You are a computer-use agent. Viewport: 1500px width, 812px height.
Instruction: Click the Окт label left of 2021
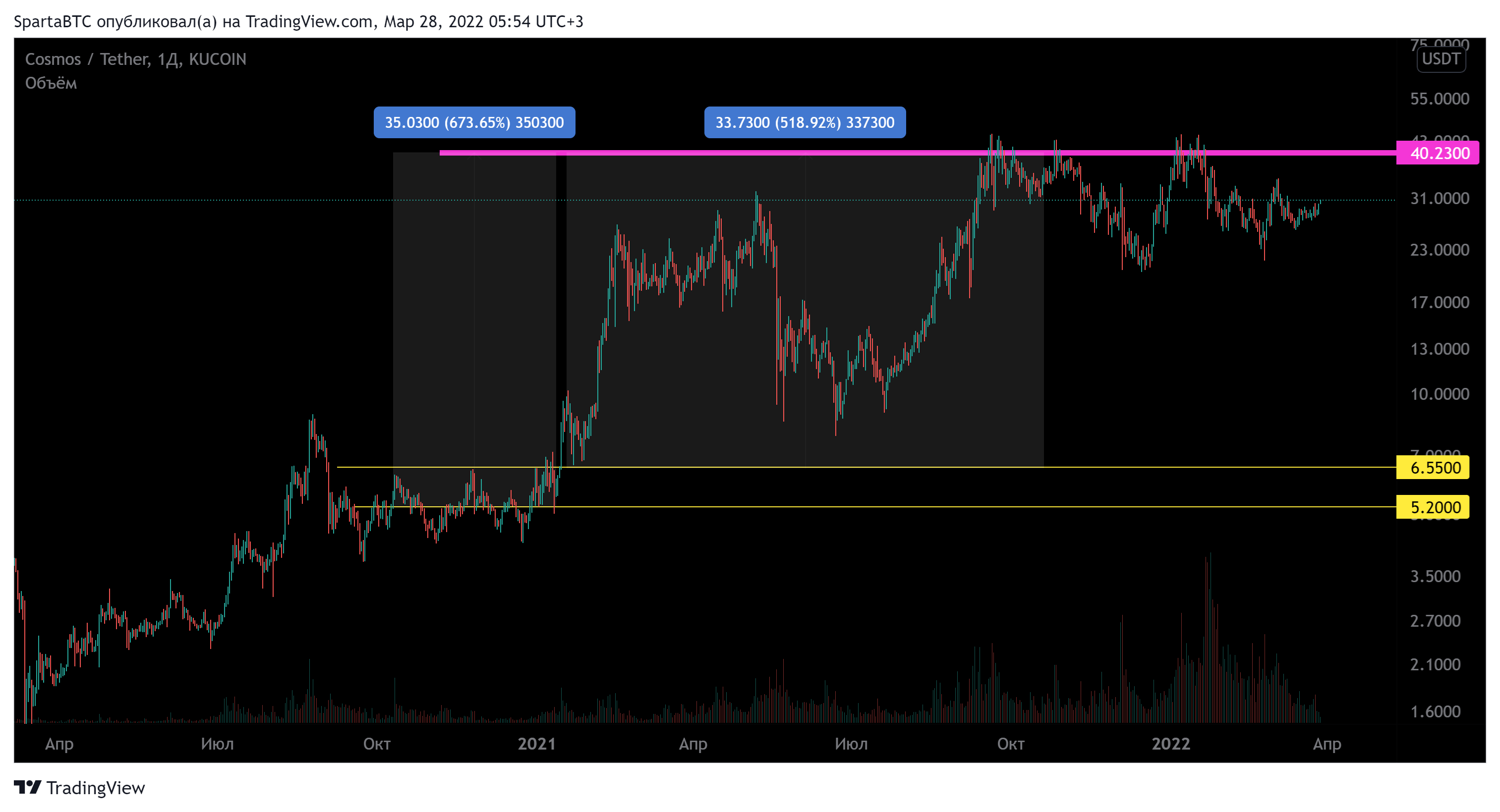click(x=377, y=743)
